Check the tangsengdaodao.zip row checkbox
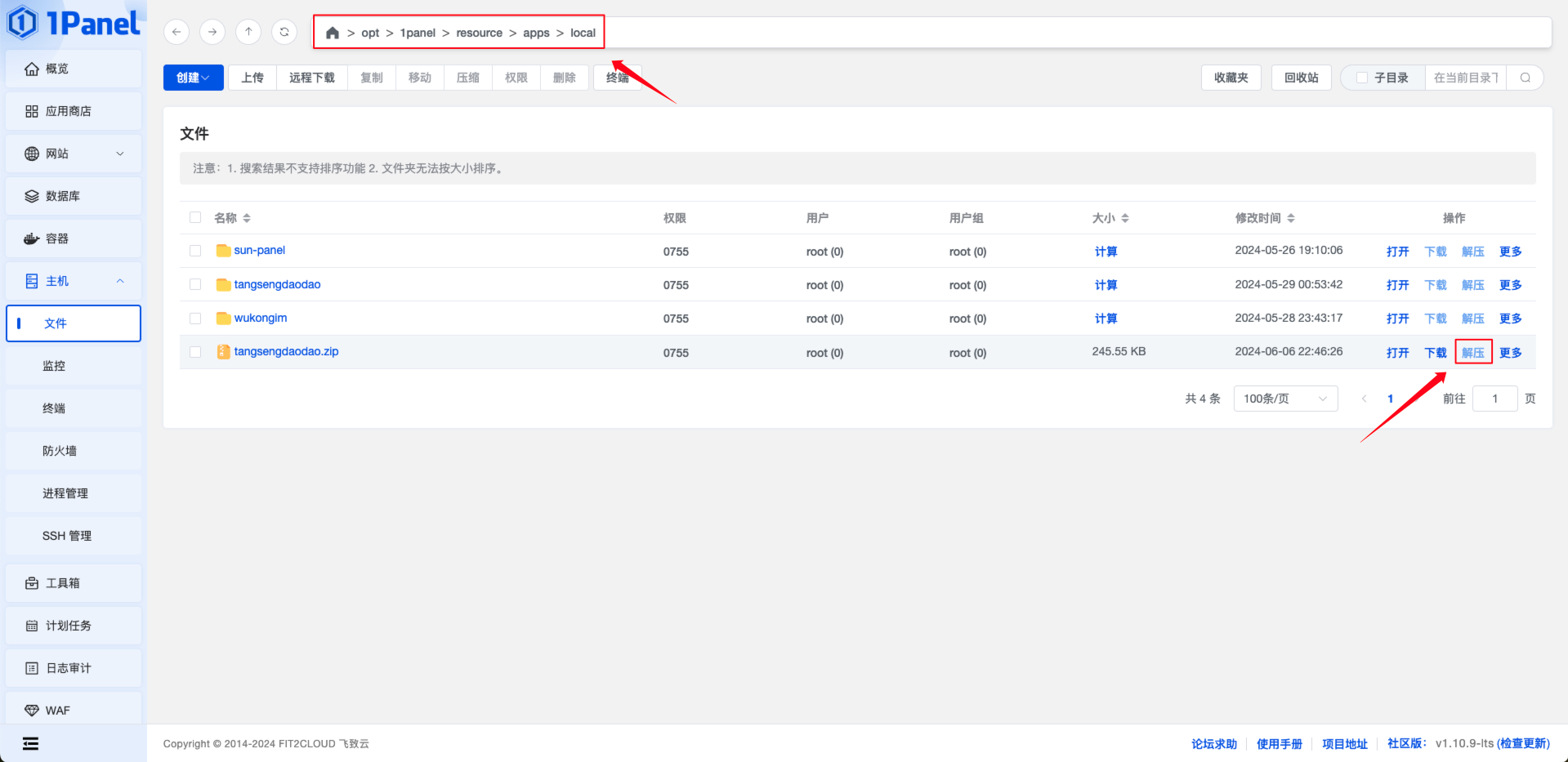 pyautogui.click(x=195, y=352)
